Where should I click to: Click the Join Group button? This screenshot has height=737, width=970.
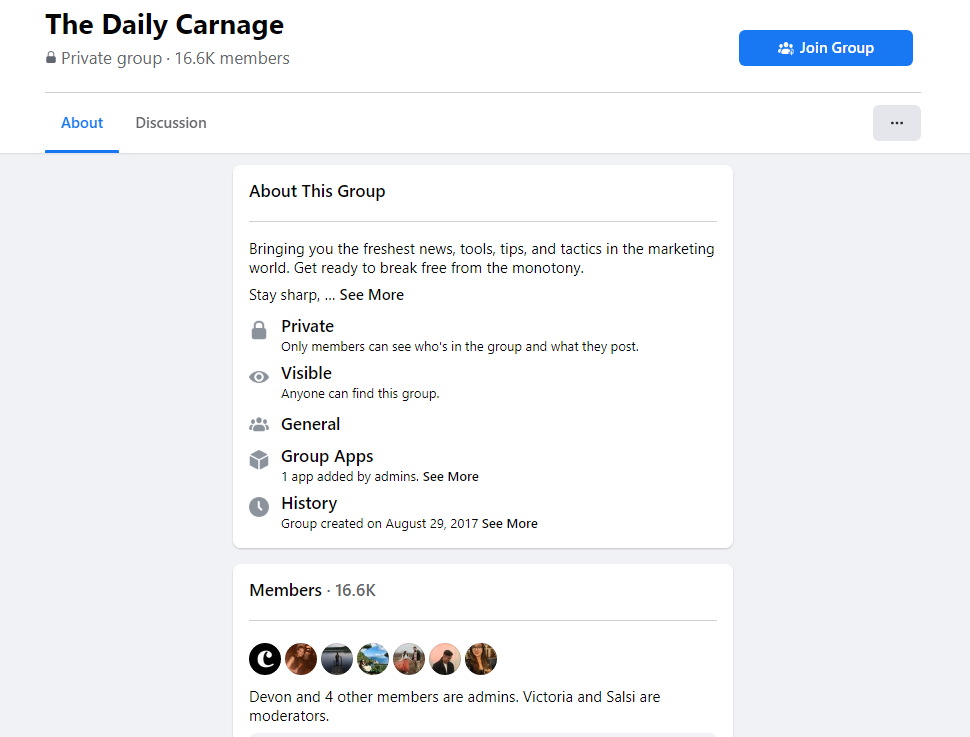825,48
